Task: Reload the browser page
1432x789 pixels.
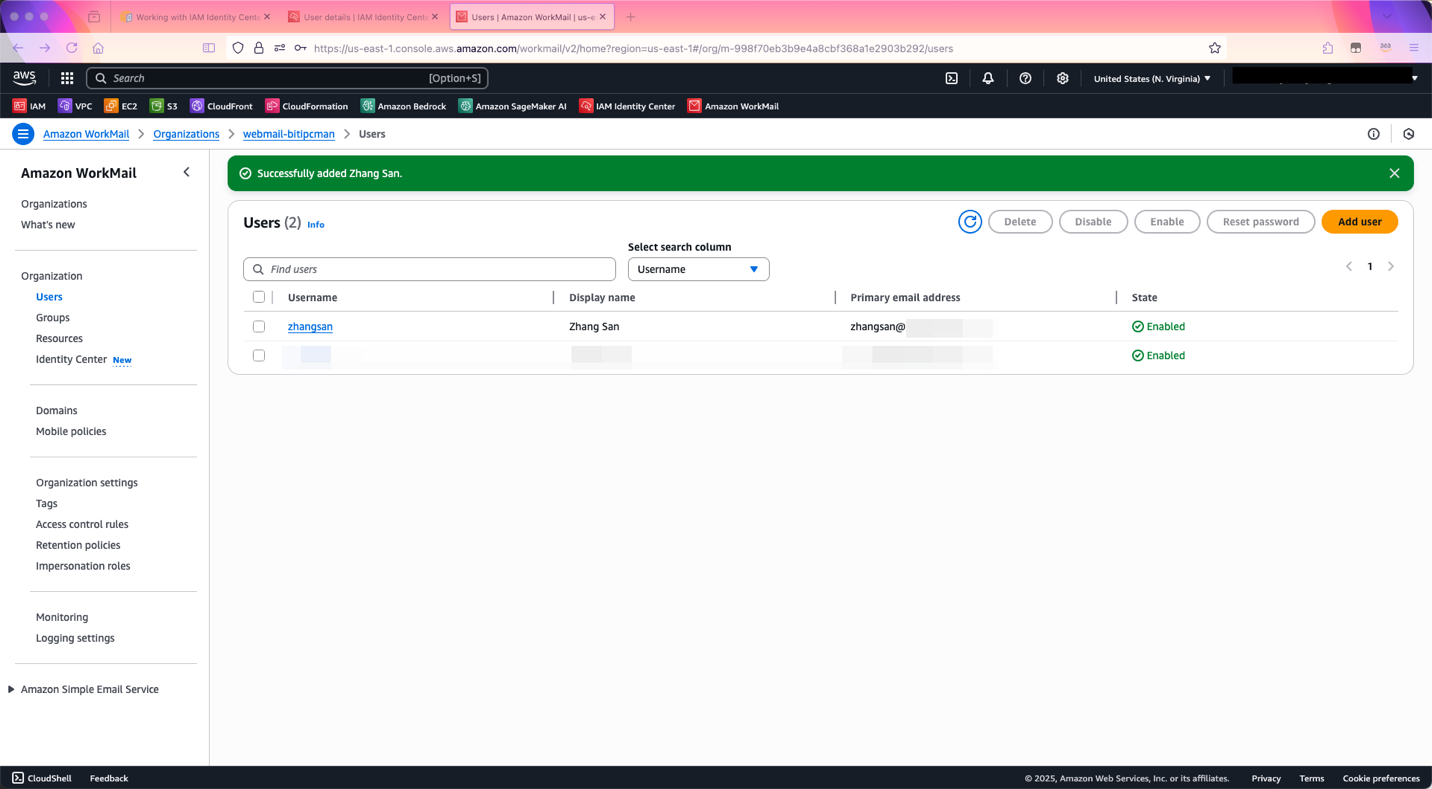Action: click(x=72, y=48)
